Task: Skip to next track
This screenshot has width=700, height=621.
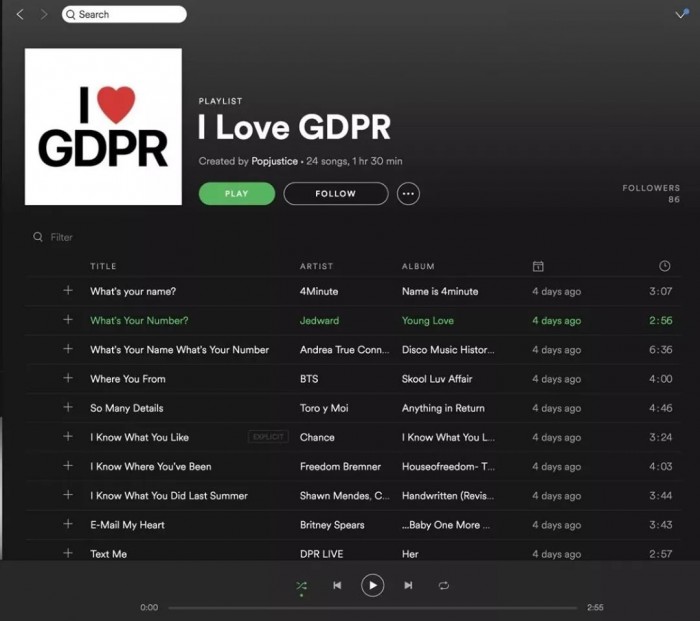Action: (x=408, y=585)
